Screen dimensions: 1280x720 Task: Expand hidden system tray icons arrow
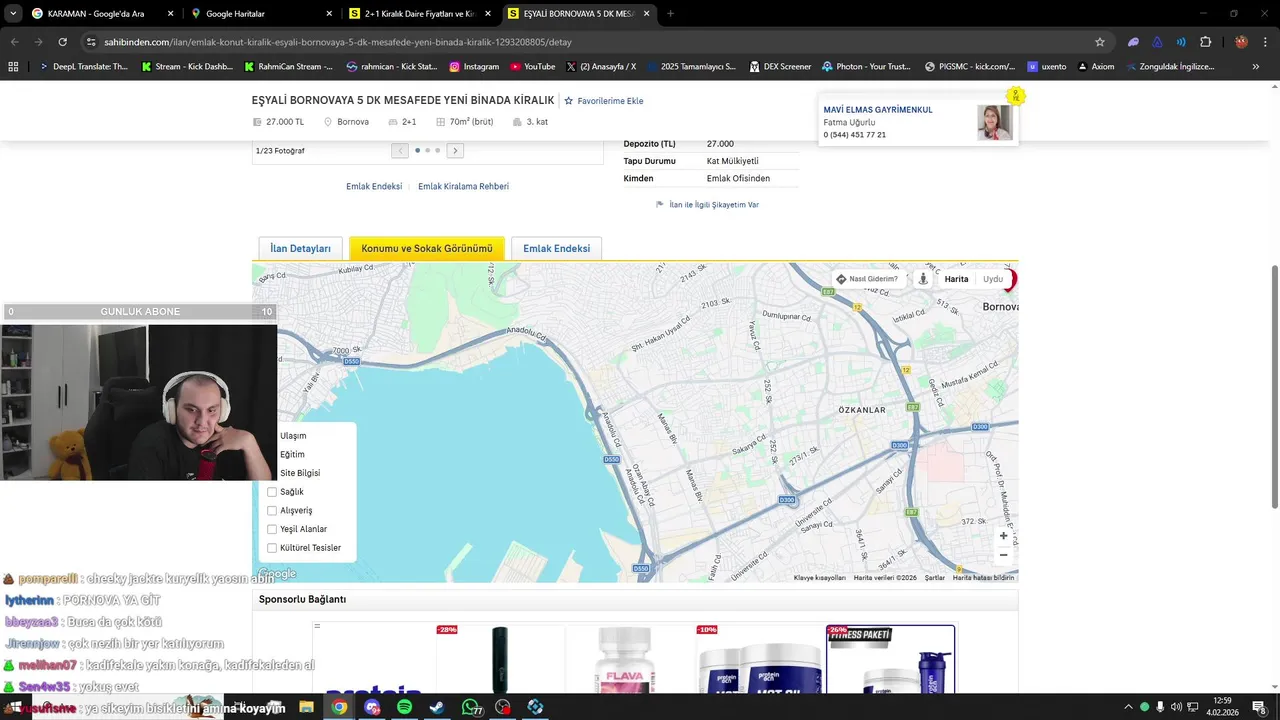click(1128, 707)
